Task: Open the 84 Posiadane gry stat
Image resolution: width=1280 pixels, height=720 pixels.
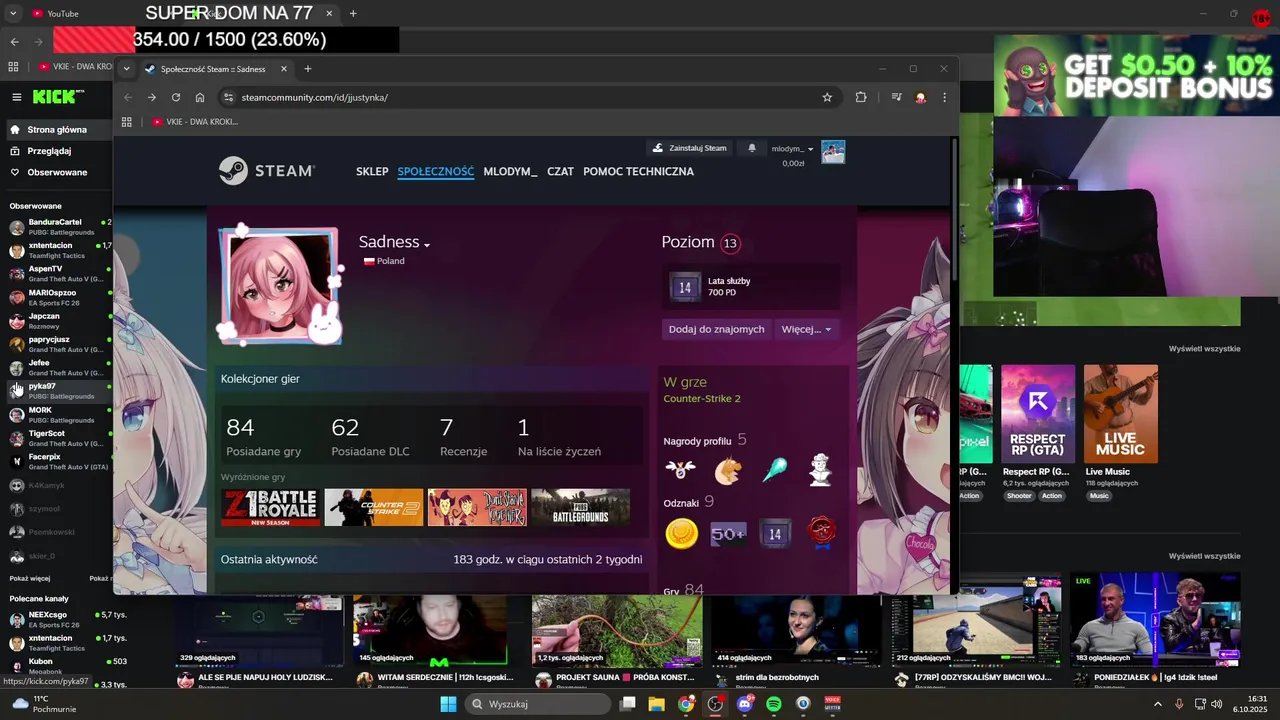Action: [x=263, y=437]
